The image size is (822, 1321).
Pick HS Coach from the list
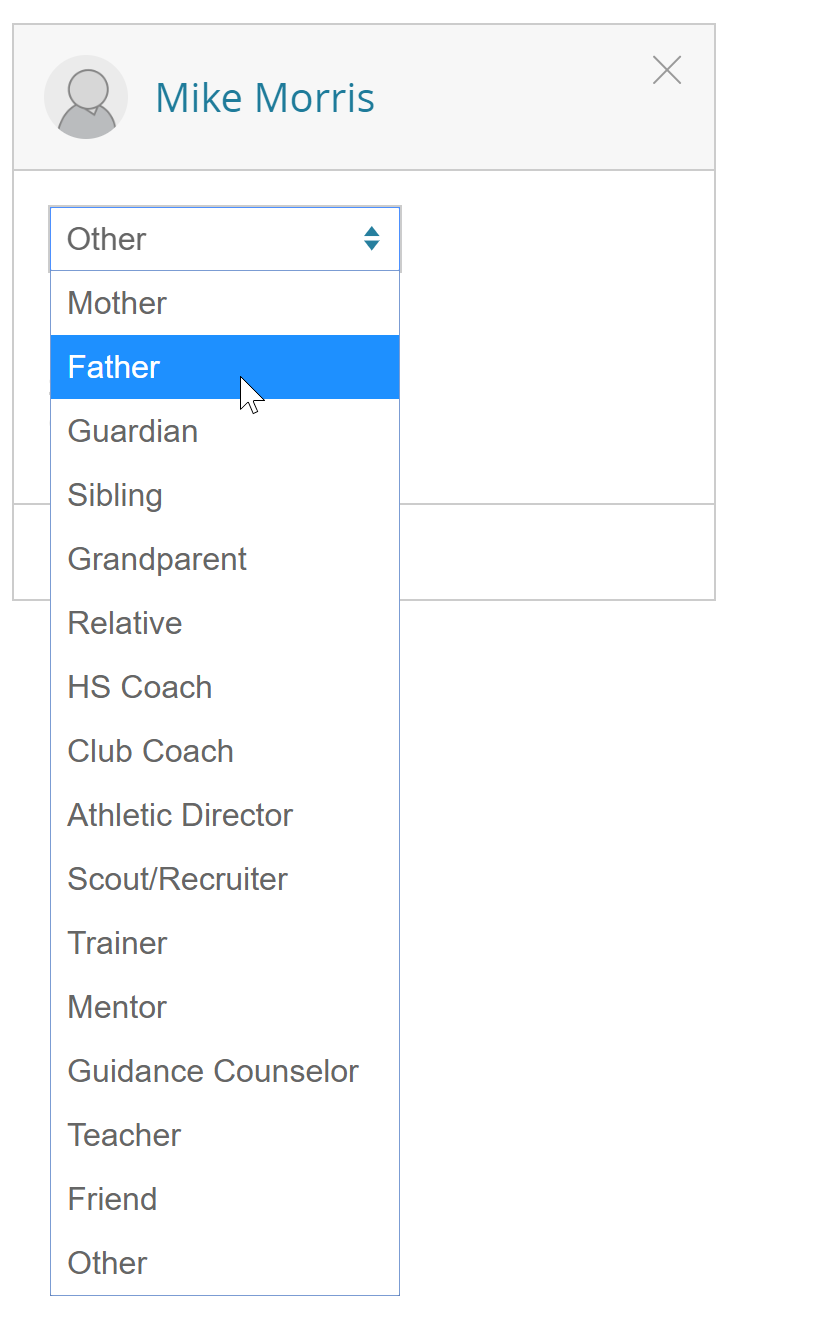click(x=225, y=687)
